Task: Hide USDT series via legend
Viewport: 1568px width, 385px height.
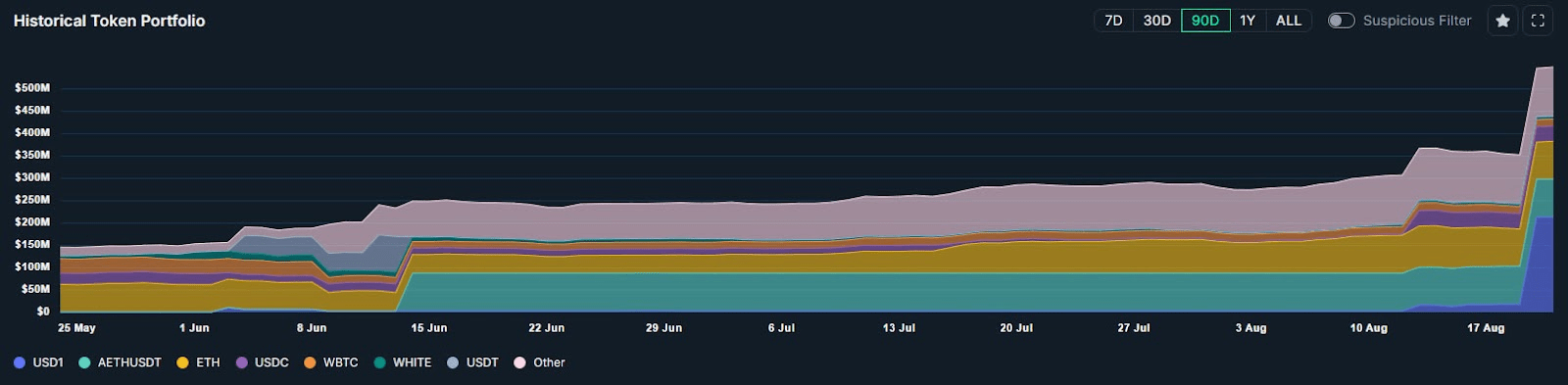Action: tap(472, 362)
